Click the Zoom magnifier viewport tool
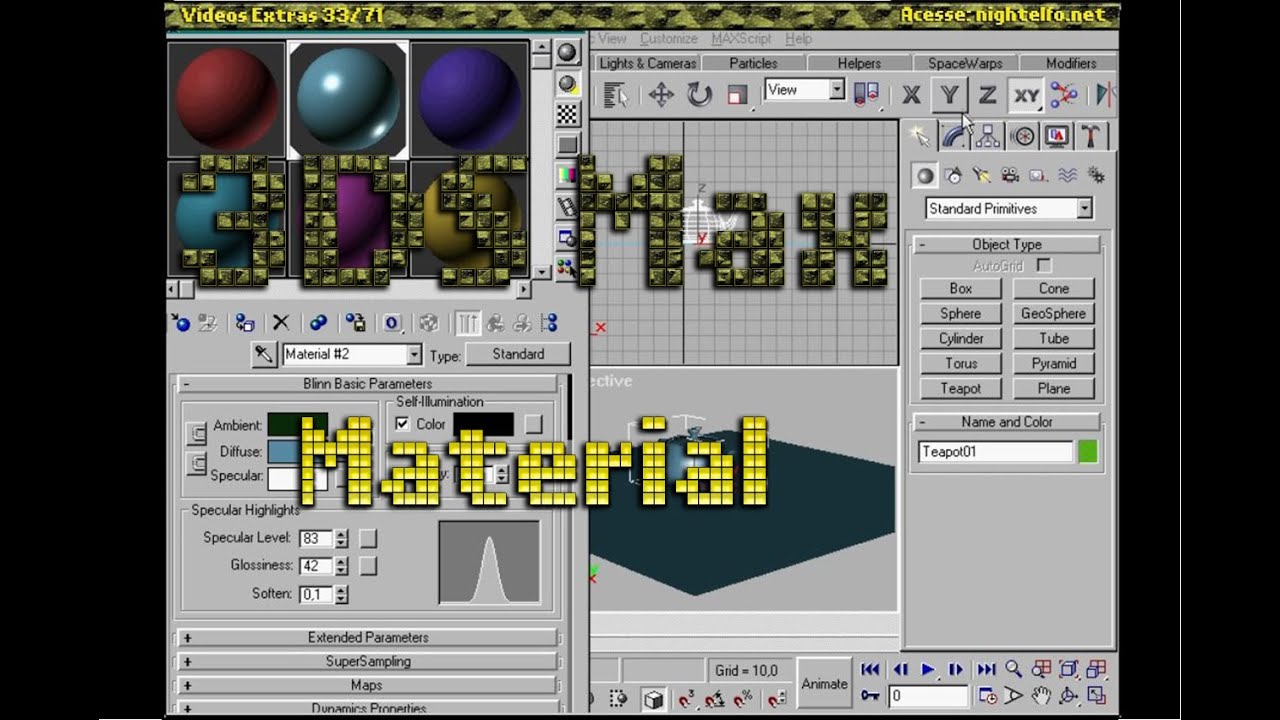1280x720 pixels. [1013, 669]
